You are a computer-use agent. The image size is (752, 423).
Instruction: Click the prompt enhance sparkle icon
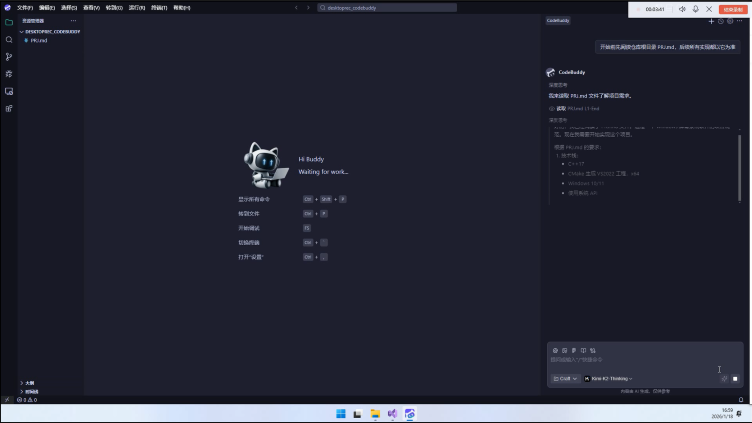(x=724, y=379)
